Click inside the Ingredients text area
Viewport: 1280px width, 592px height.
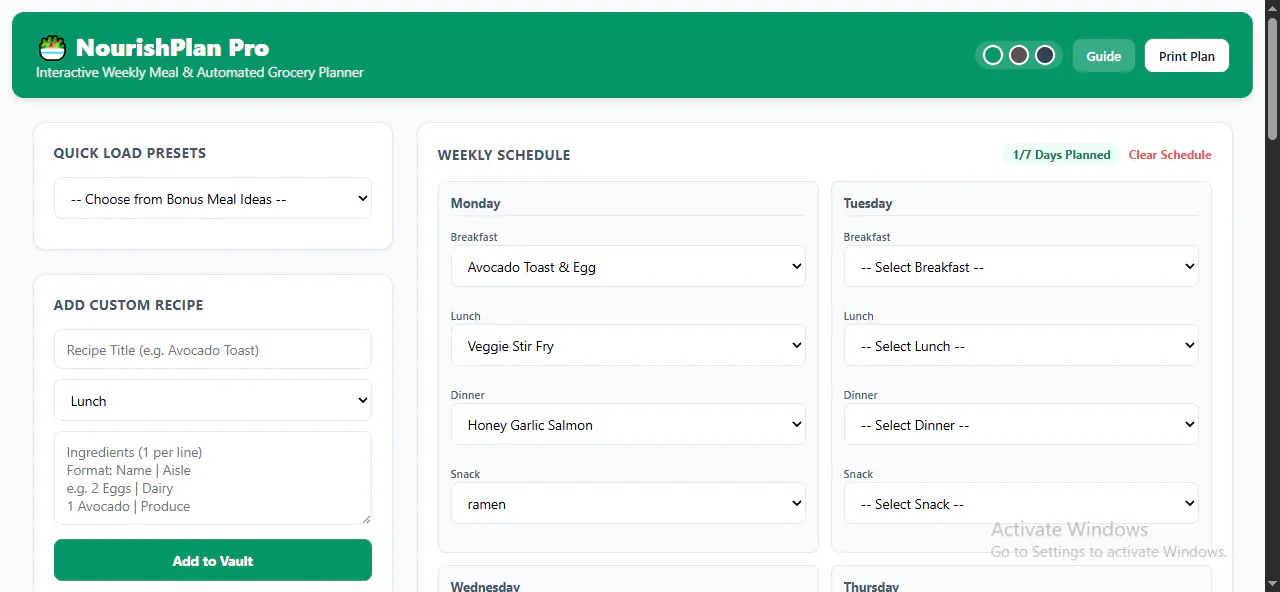pyautogui.click(x=213, y=478)
